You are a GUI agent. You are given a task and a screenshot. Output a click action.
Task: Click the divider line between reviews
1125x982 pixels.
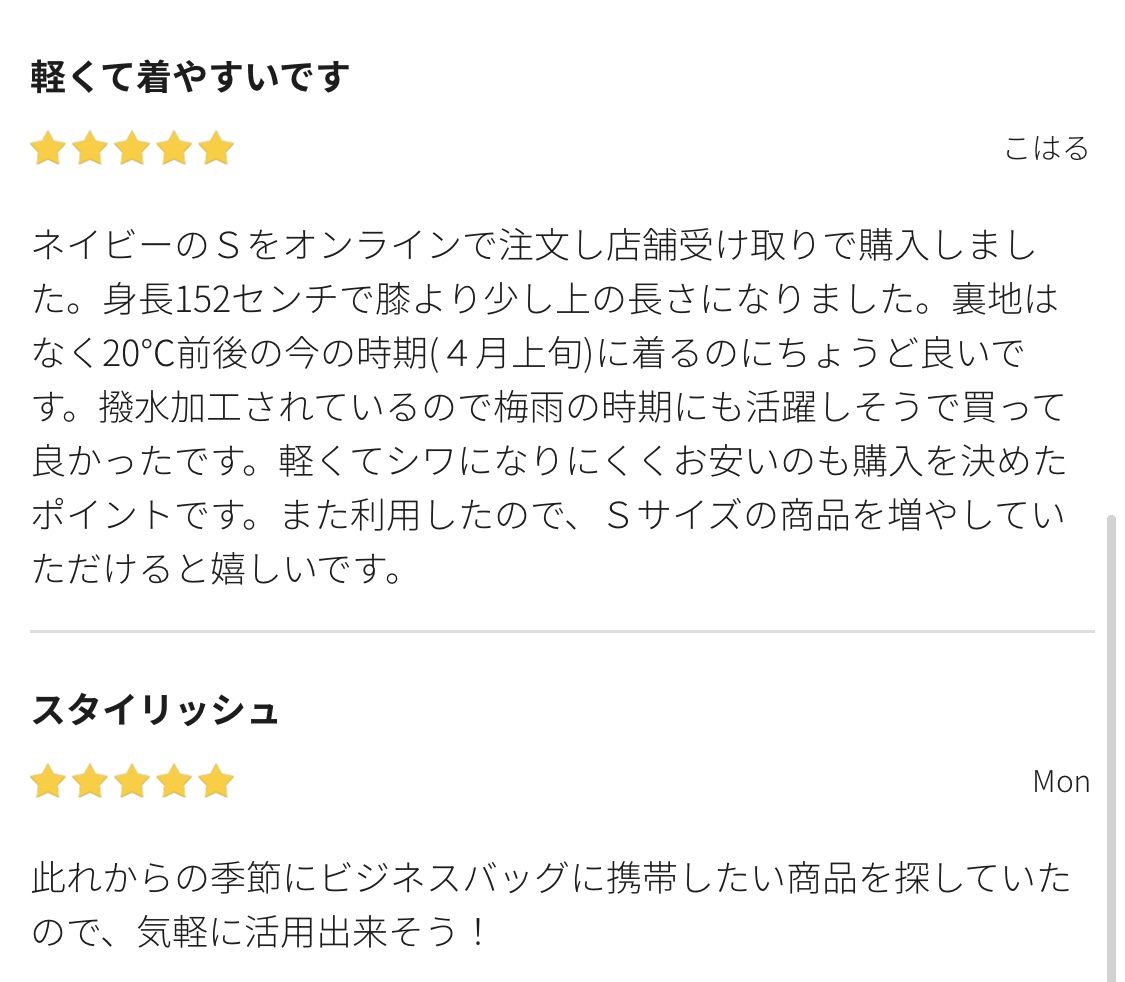coord(562,631)
